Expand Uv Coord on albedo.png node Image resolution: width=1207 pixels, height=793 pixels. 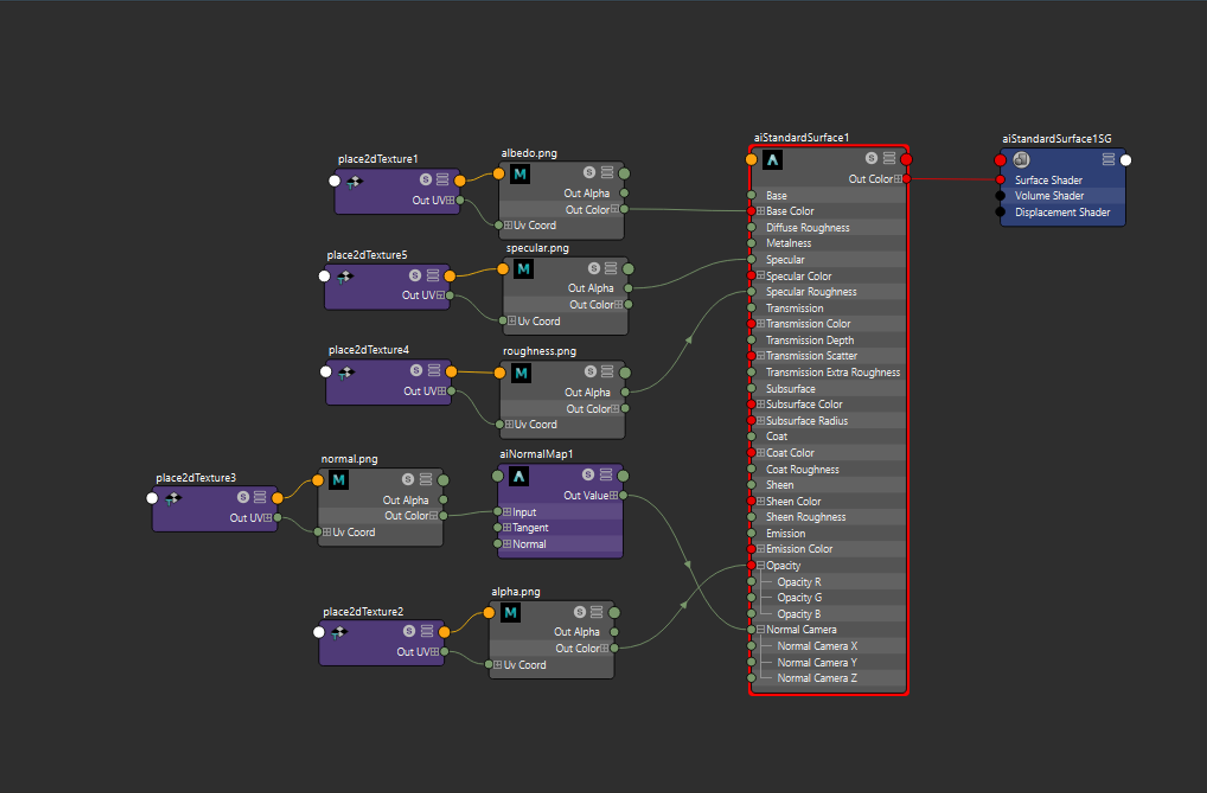click(509, 225)
